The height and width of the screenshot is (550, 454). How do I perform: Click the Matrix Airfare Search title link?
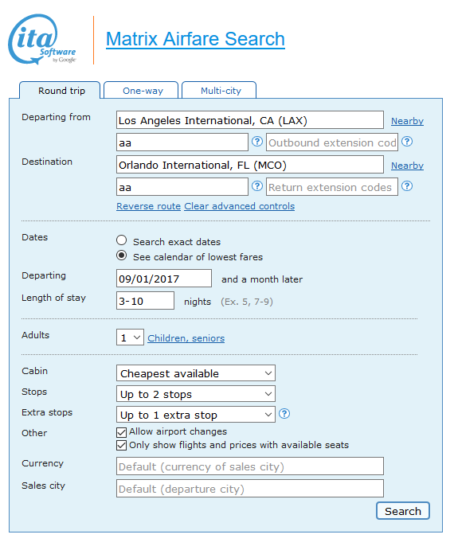[195, 39]
